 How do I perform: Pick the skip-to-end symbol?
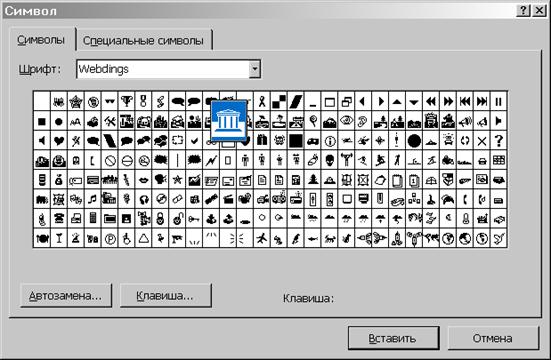482,102
